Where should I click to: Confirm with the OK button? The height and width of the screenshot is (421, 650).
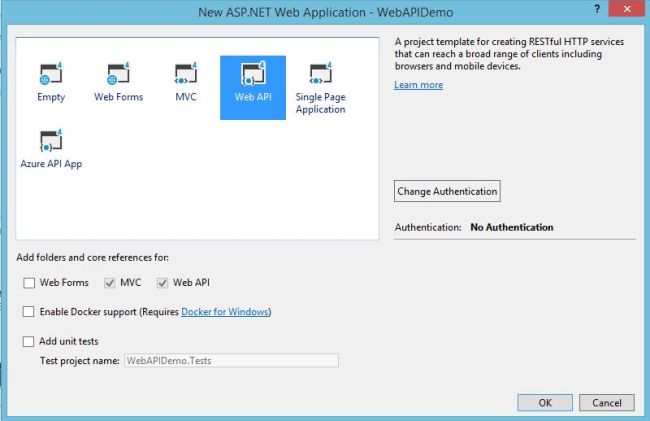pos(545,403)
